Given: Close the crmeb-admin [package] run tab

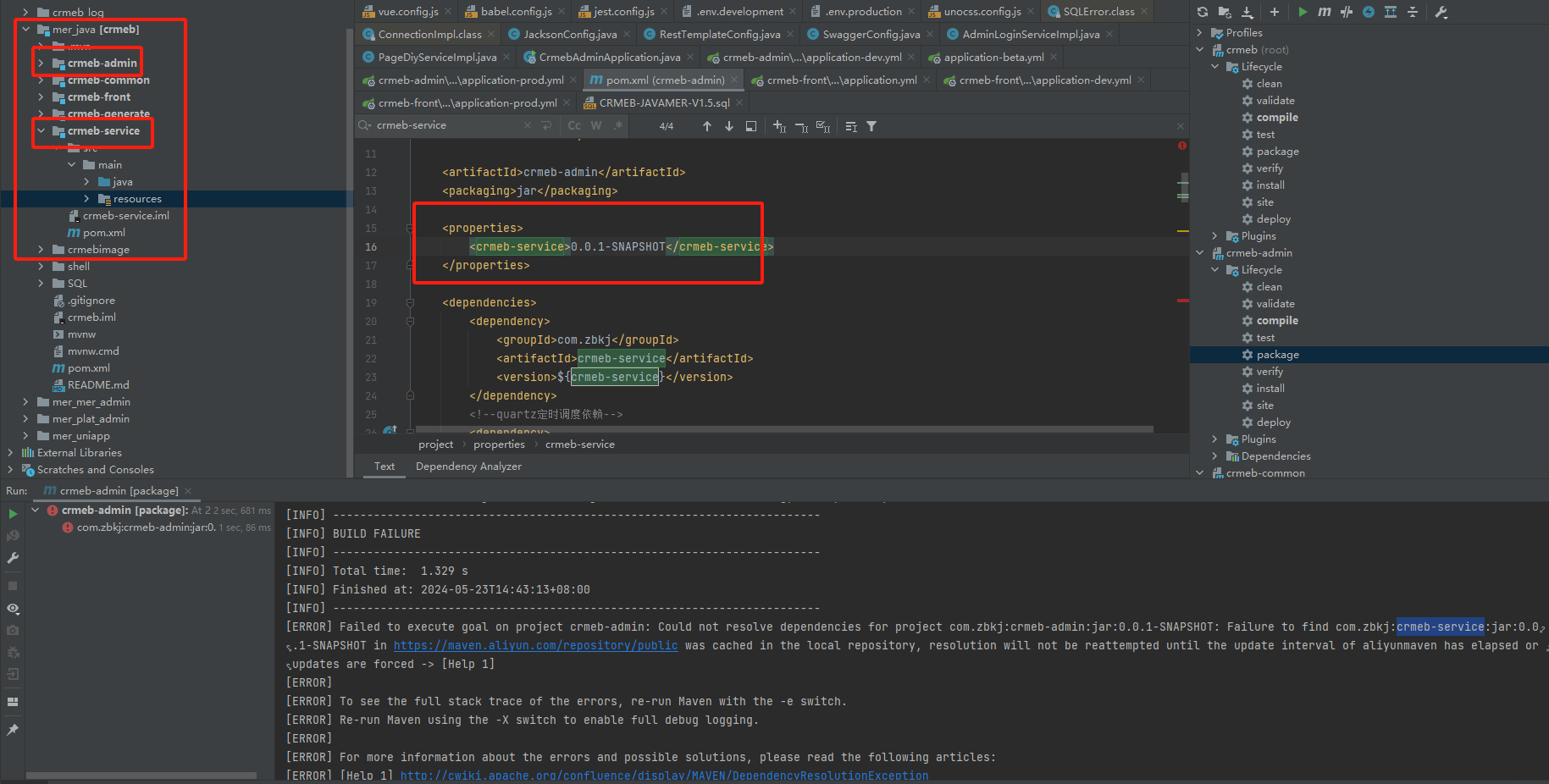Looking at the screenshot, I should pyautogui.click(x=188, y=491).
